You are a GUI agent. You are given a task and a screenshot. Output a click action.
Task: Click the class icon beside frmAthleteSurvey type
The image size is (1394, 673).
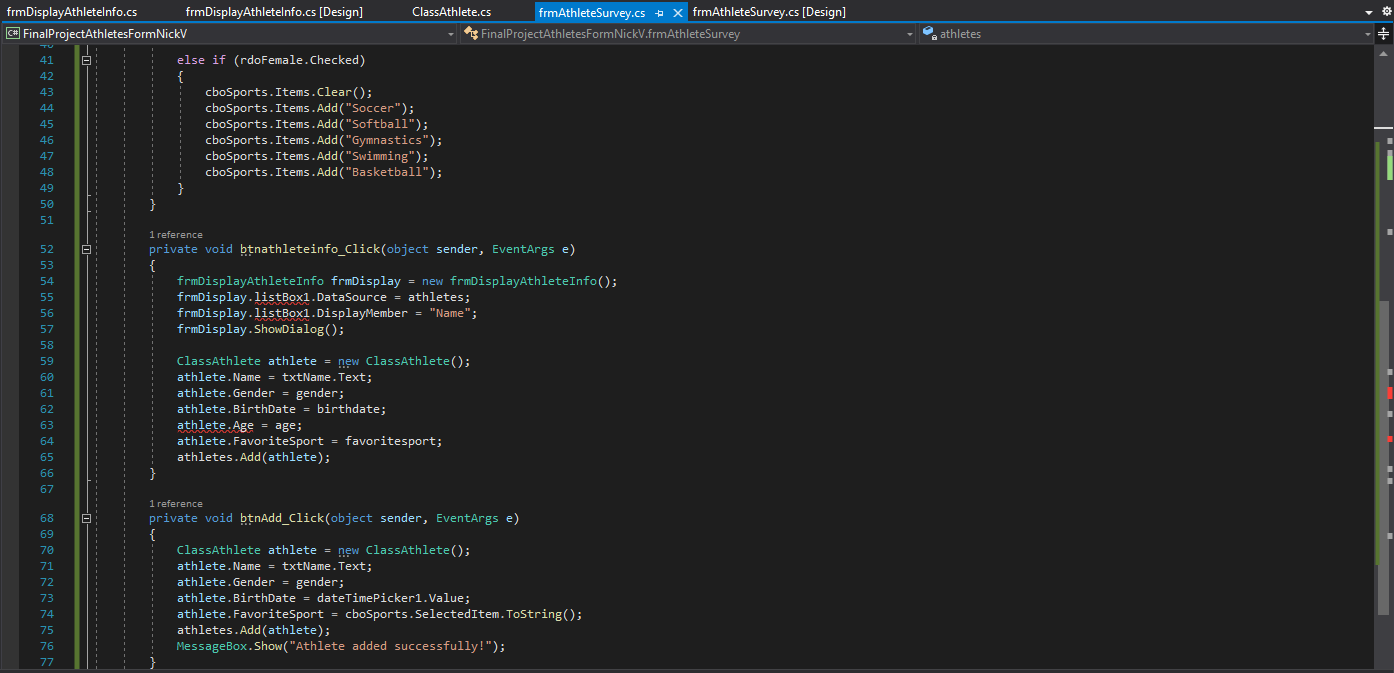(470, 34)
